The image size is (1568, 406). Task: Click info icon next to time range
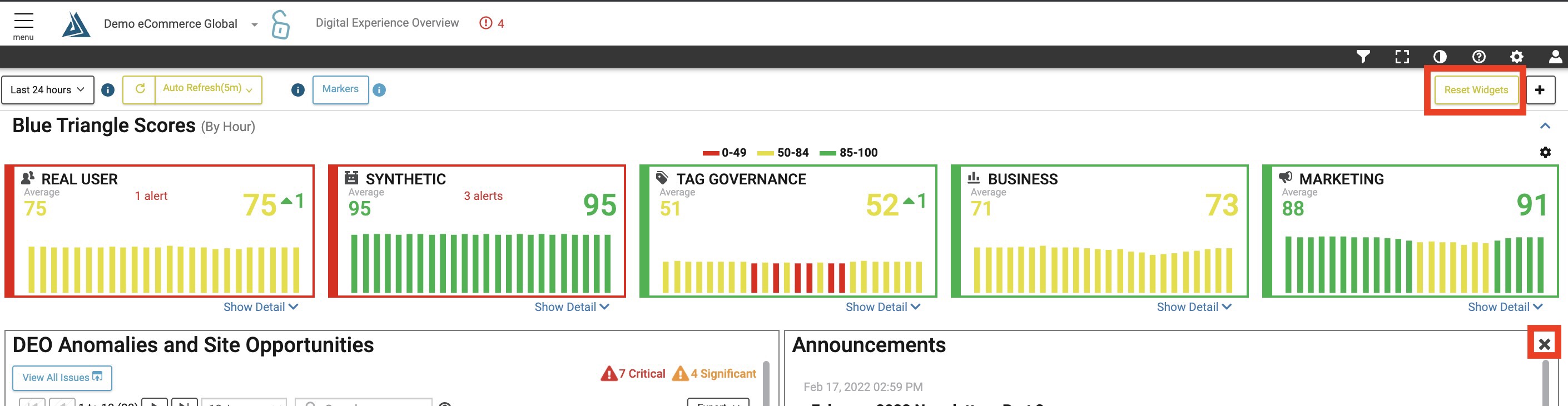[108, 90]
